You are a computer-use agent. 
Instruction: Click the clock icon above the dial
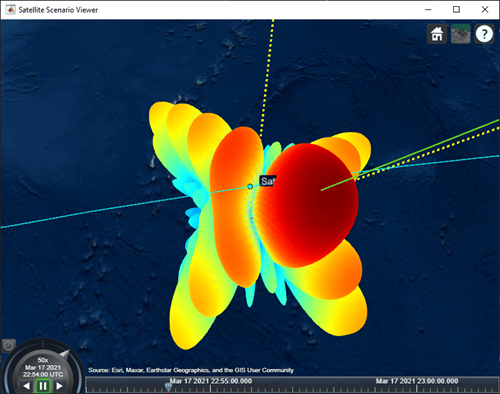click(9, 346)
